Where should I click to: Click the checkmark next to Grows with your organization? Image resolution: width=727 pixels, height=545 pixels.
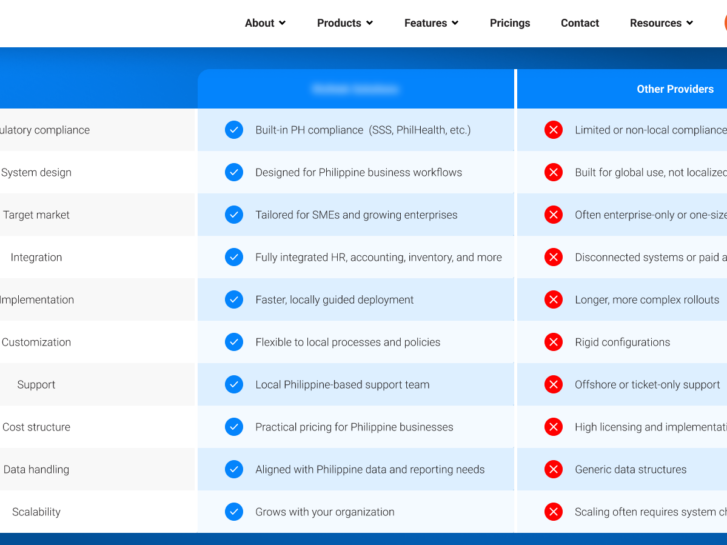[x=234, y=512]
